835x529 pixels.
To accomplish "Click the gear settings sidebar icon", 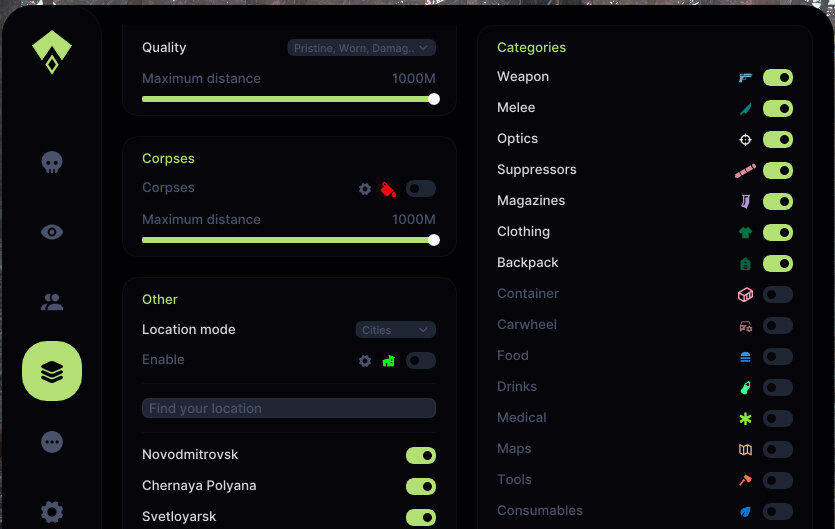I will click(x=52, y=512).
